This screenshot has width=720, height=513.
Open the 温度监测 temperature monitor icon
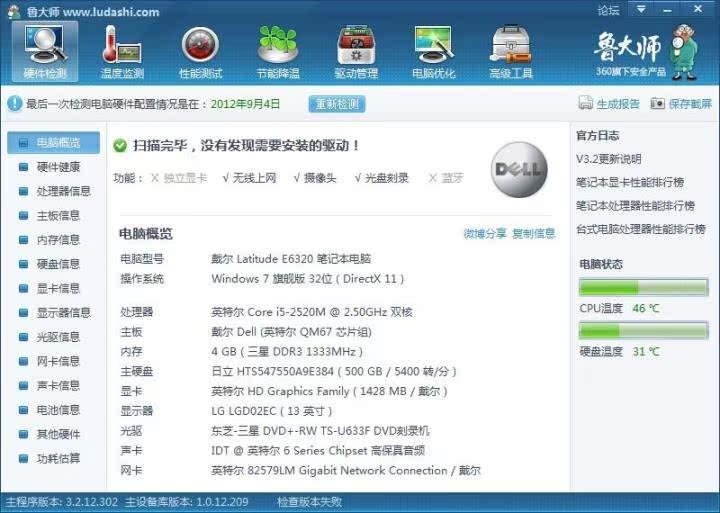[x=122, y=48]
